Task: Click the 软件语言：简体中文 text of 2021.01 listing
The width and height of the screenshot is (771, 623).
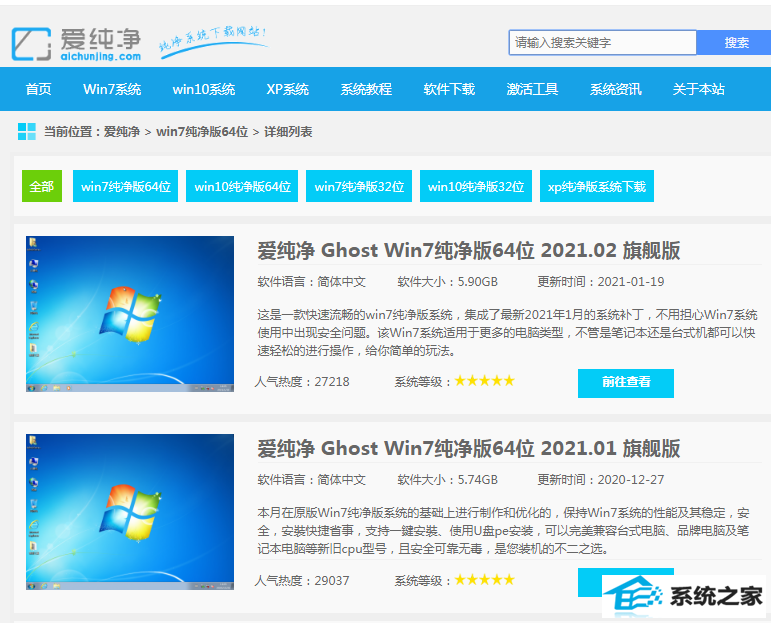Action: (312, 479)
